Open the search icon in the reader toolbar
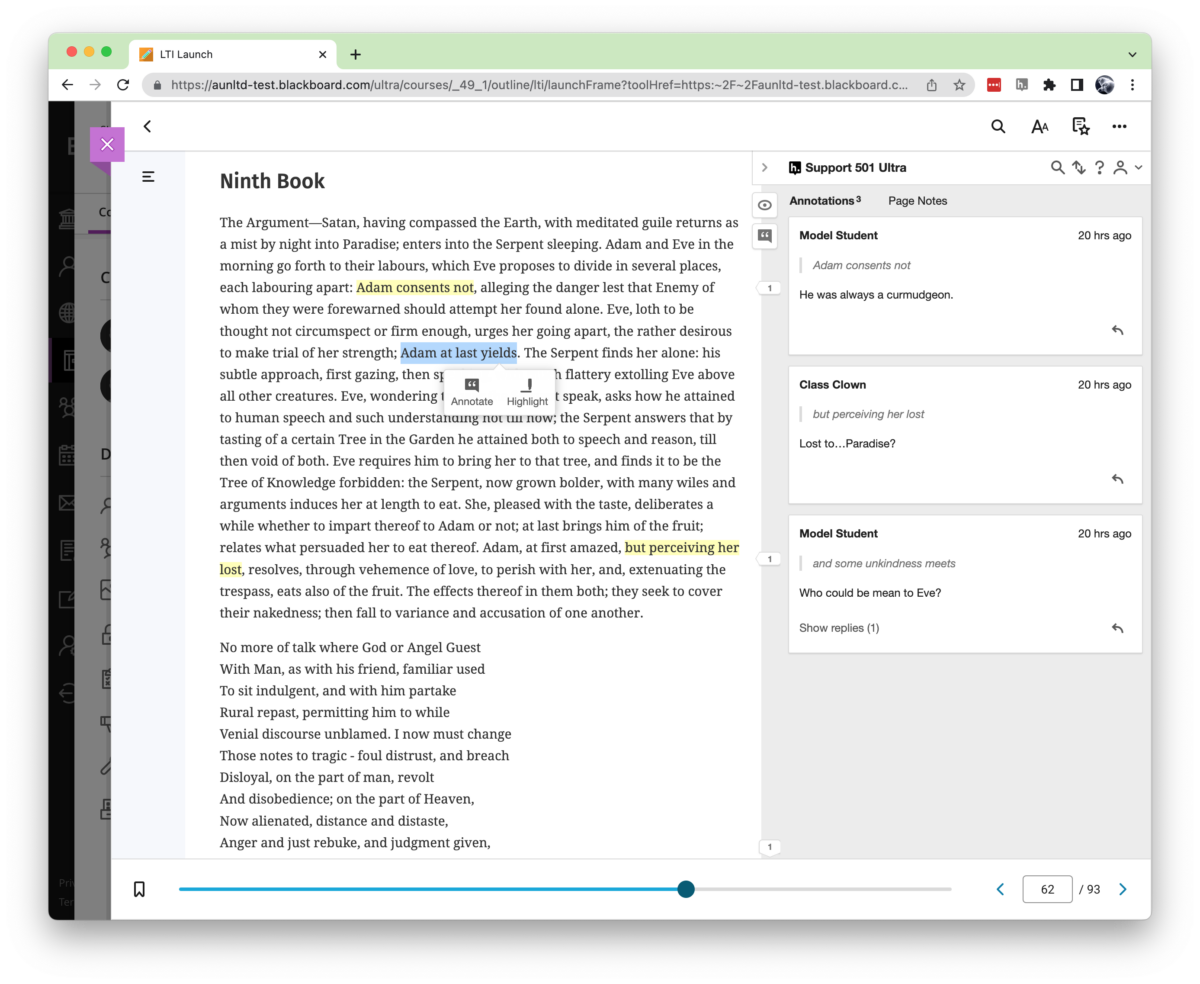 pos(997,126)
